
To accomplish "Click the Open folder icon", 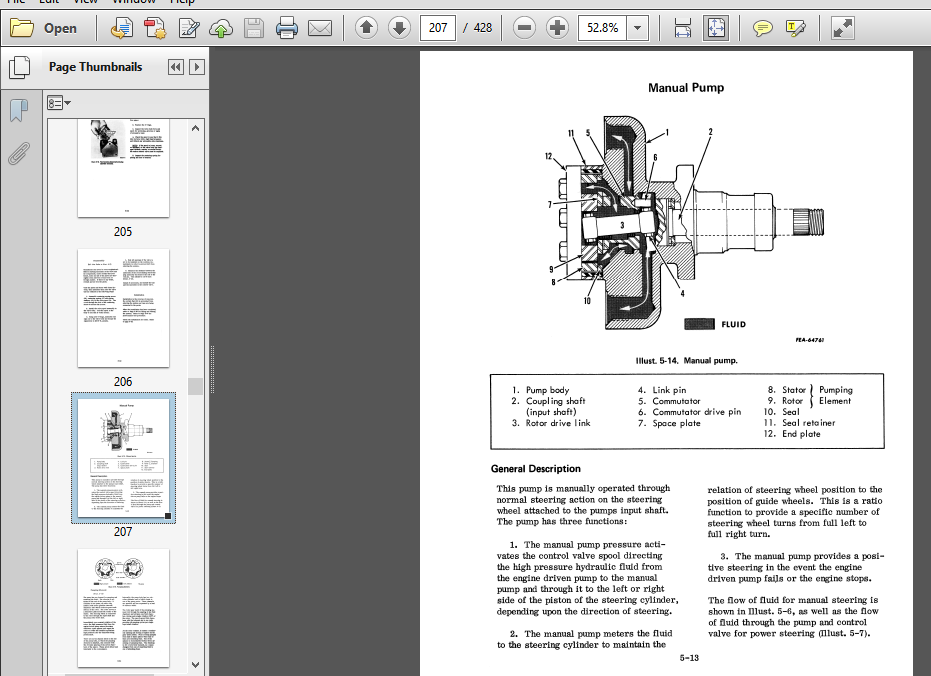I will point(22,28).
